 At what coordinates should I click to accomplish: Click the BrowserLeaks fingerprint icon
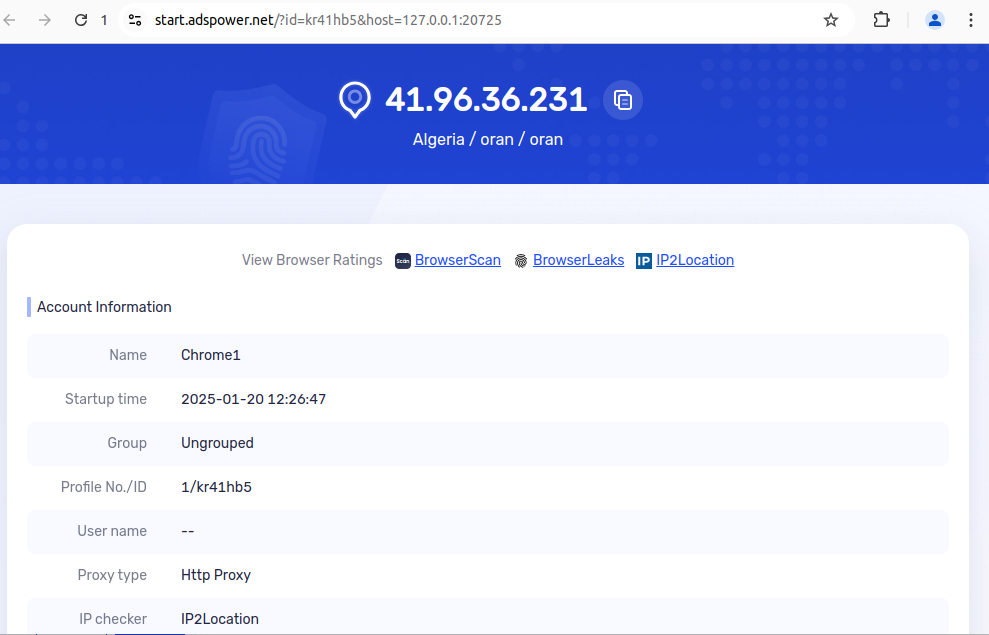point(521,260)
